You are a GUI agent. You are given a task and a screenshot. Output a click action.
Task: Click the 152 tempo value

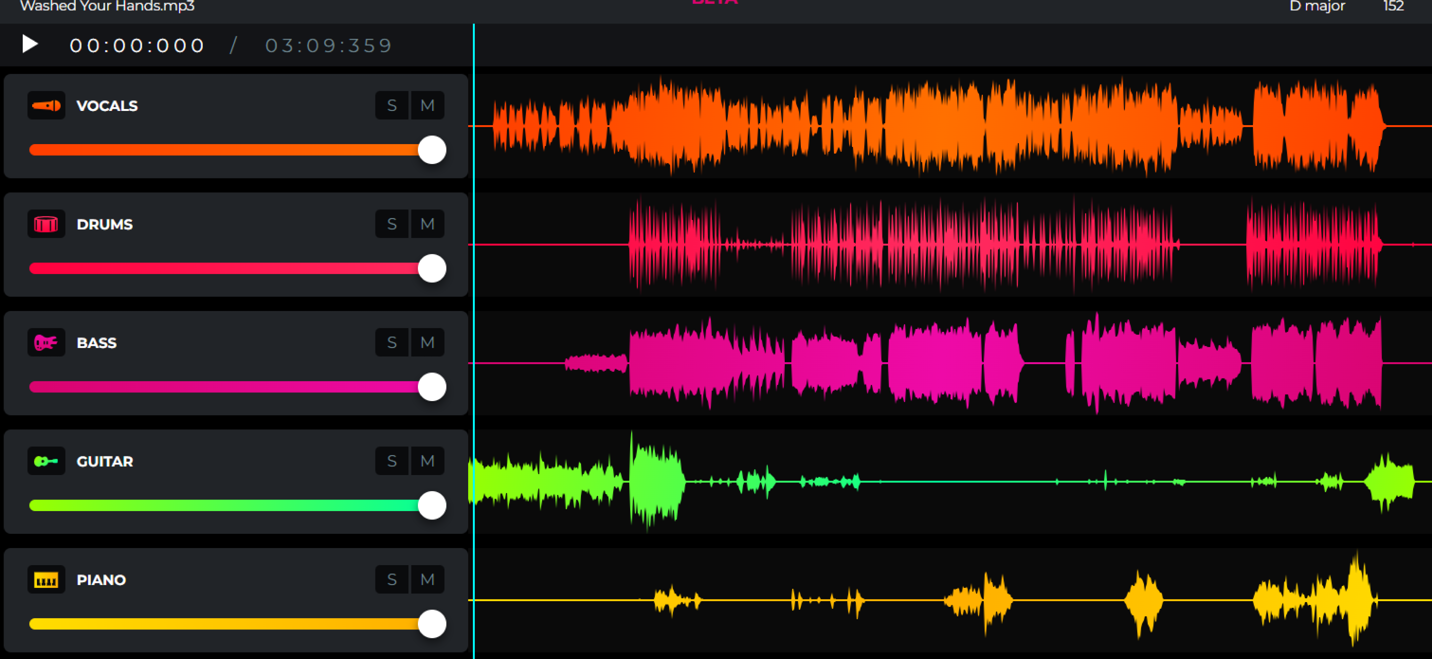(x=1393, y=6)
